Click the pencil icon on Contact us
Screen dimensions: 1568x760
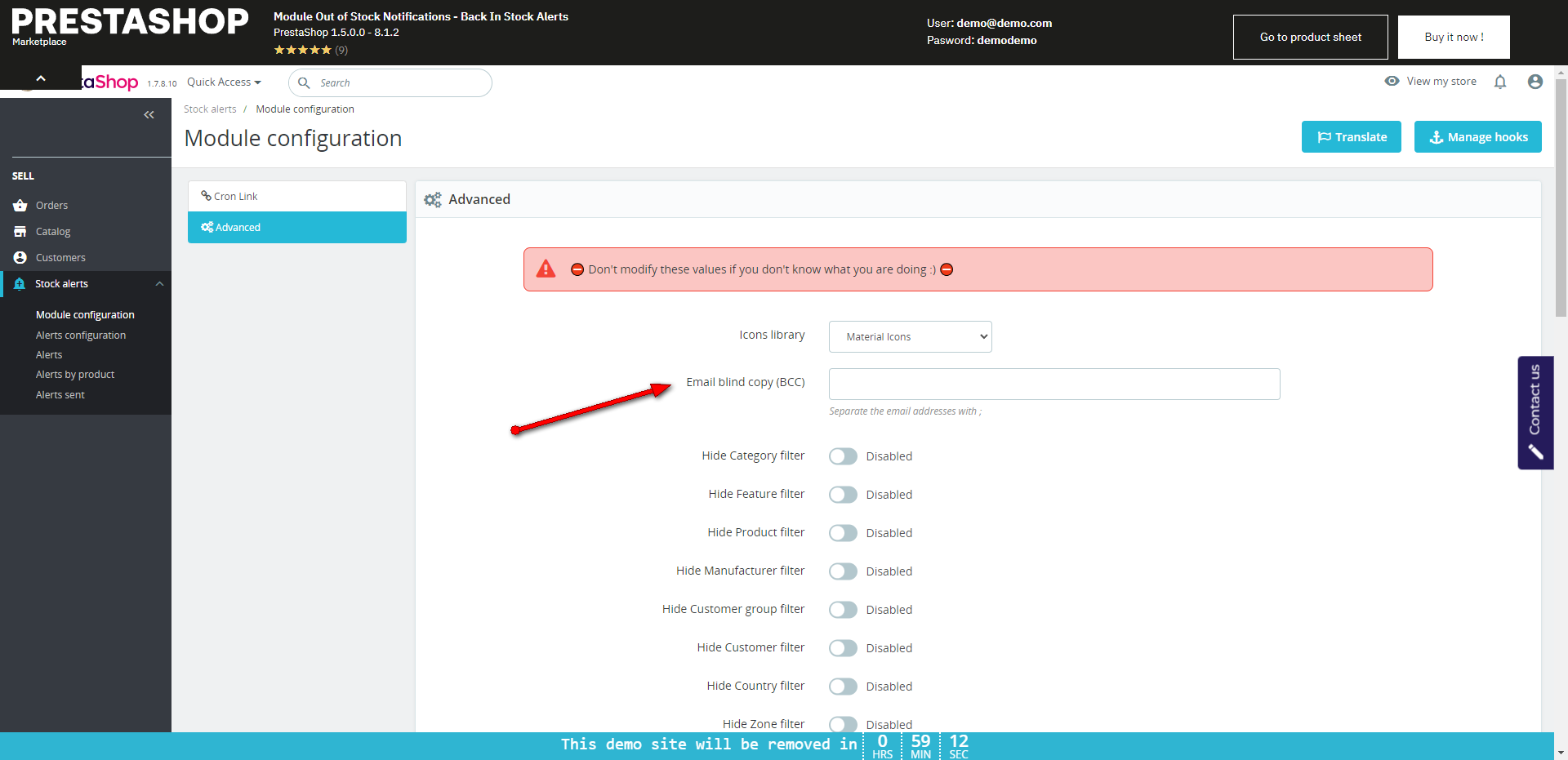[x=1535, y=451]
